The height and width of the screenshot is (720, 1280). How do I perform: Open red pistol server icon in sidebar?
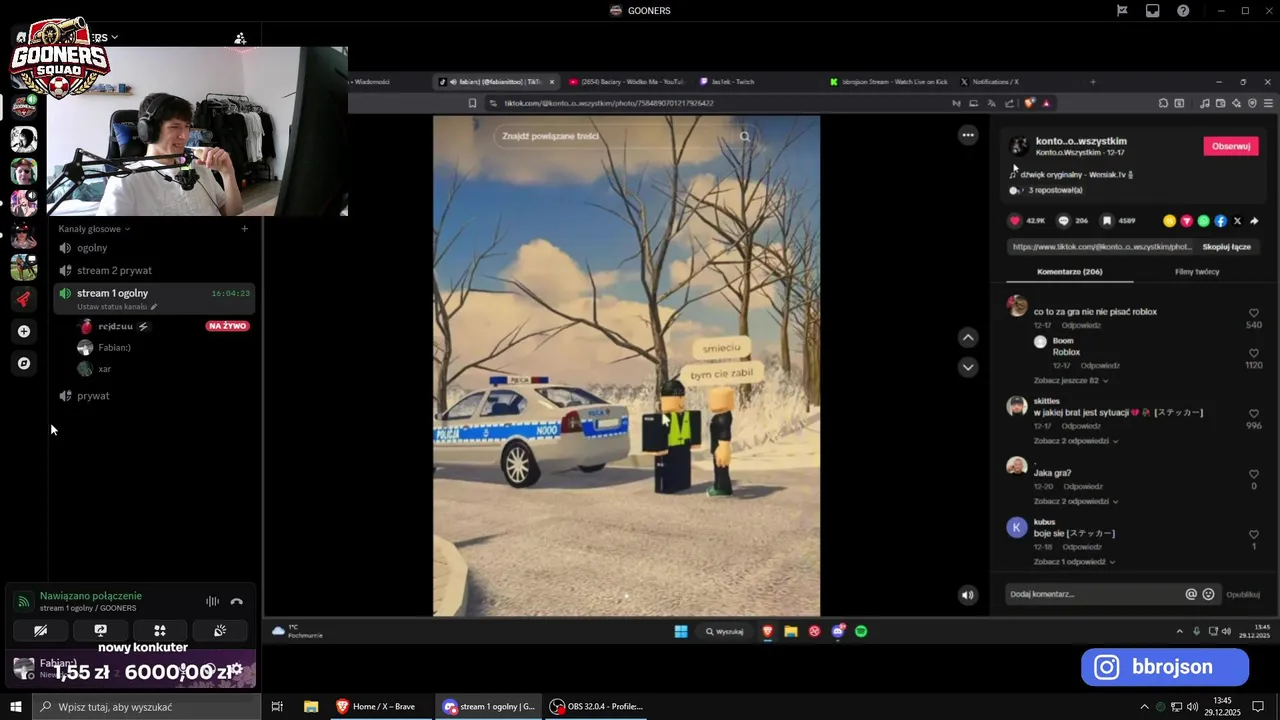point(24,299)
